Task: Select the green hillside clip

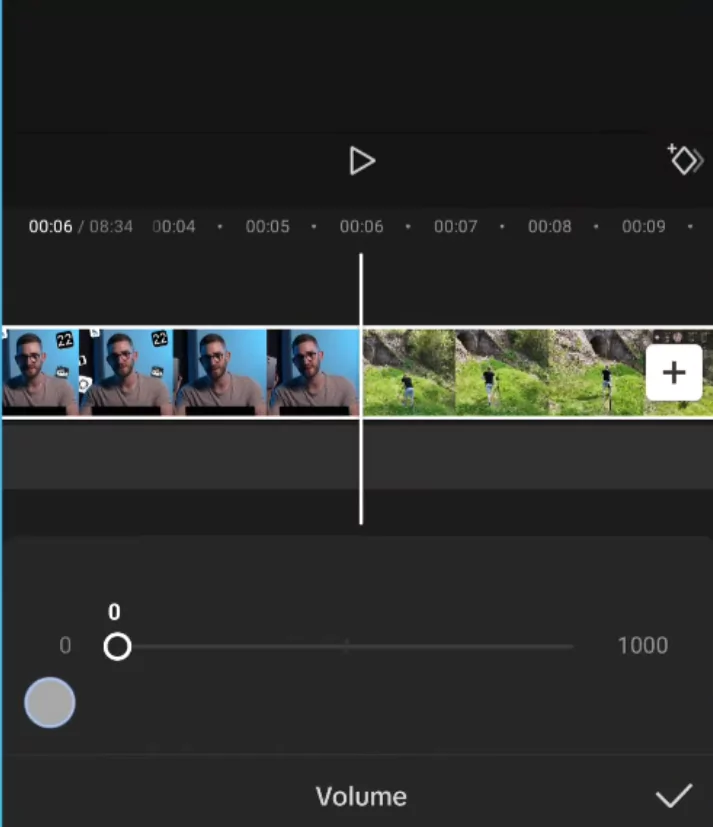Action: (537, 372)
